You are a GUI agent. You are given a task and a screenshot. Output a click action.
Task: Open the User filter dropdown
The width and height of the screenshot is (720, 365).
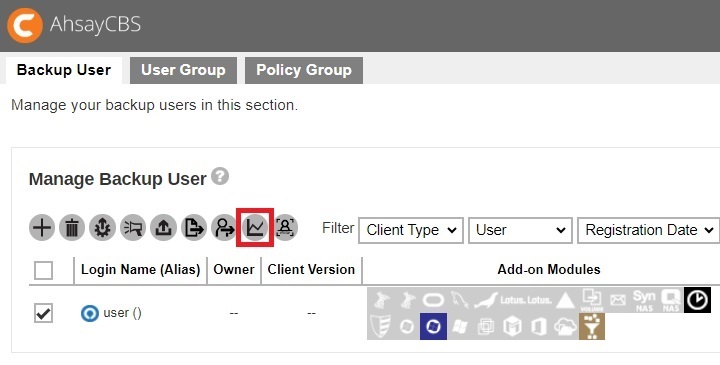(520, 230)
